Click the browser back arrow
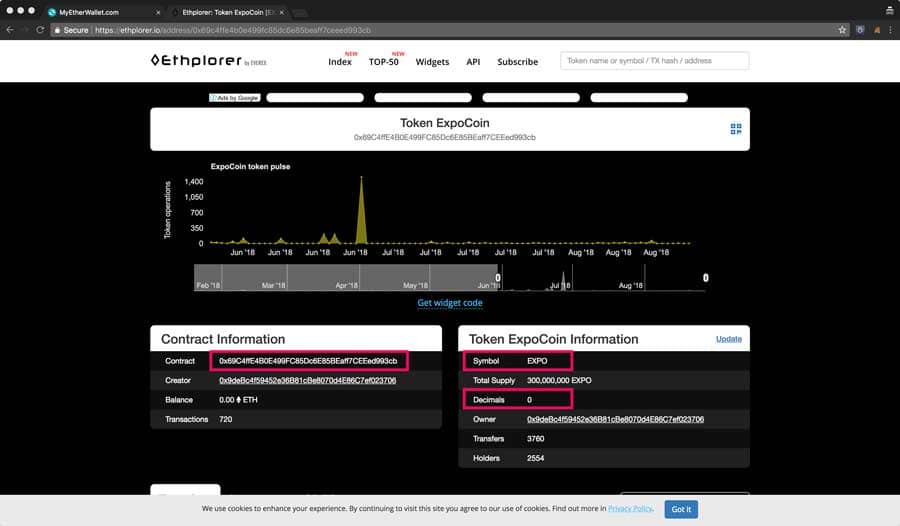 pyautogui.click(x=10, y=30)
